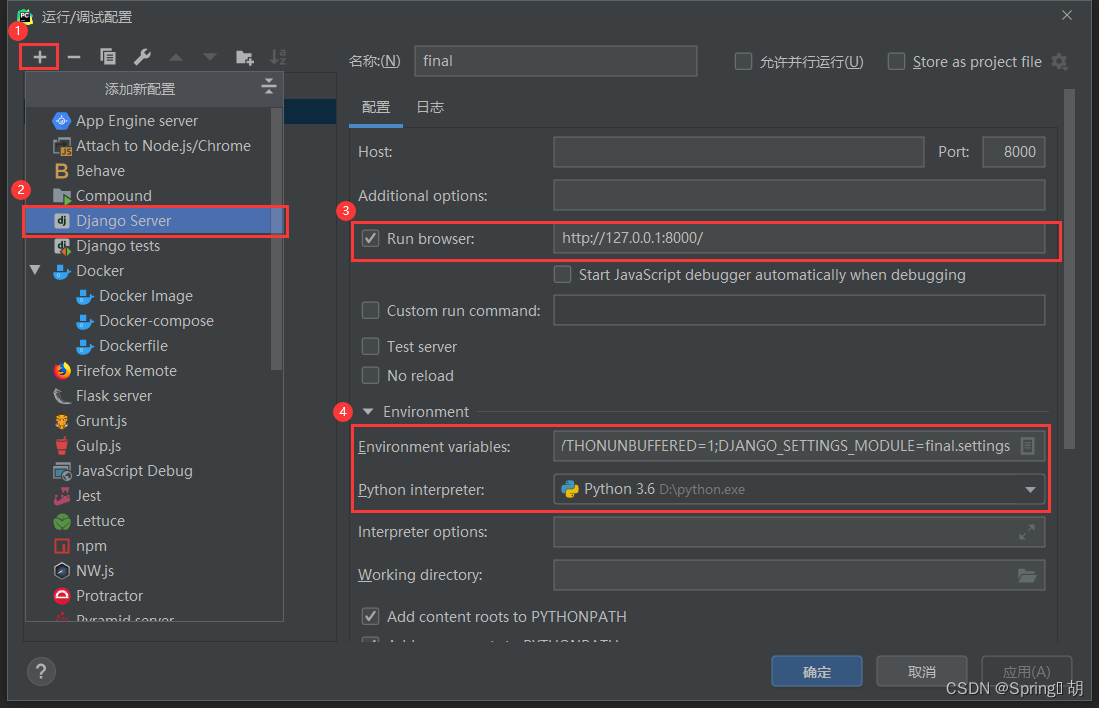Open the environment variables editor icon
Screen dimensions: 1099x708
click(1028, 446)
